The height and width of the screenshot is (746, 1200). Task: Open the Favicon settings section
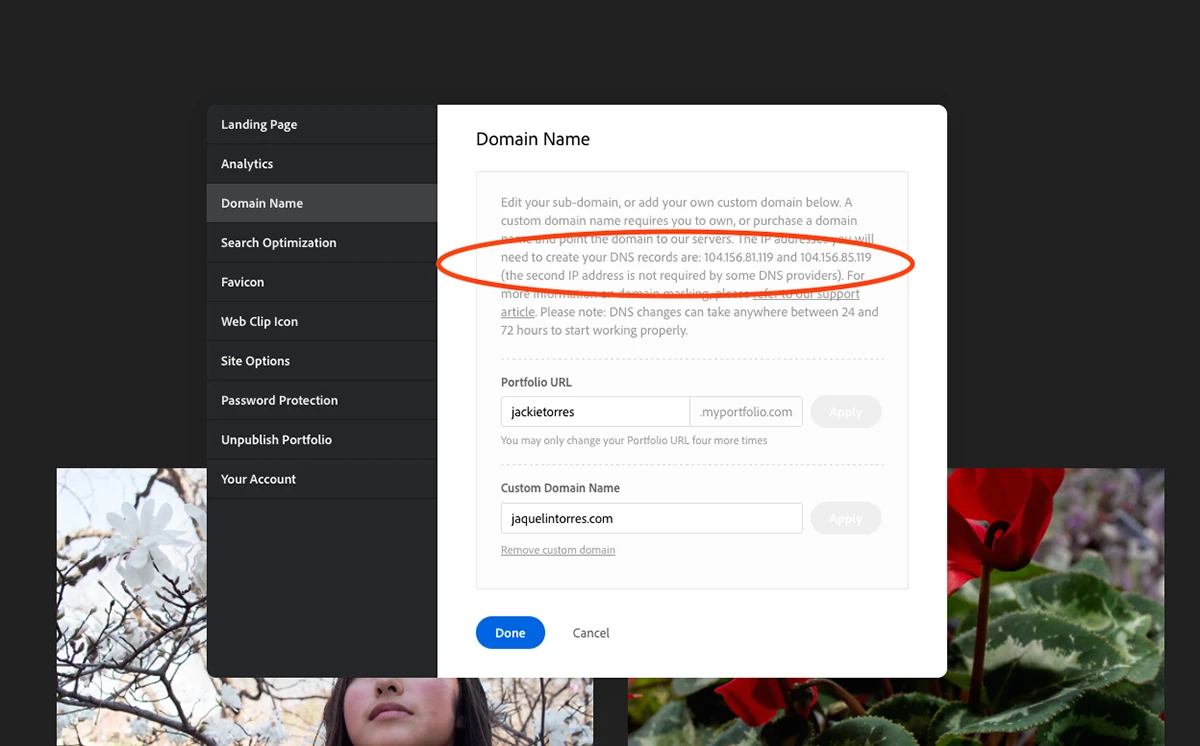(242, 281)
